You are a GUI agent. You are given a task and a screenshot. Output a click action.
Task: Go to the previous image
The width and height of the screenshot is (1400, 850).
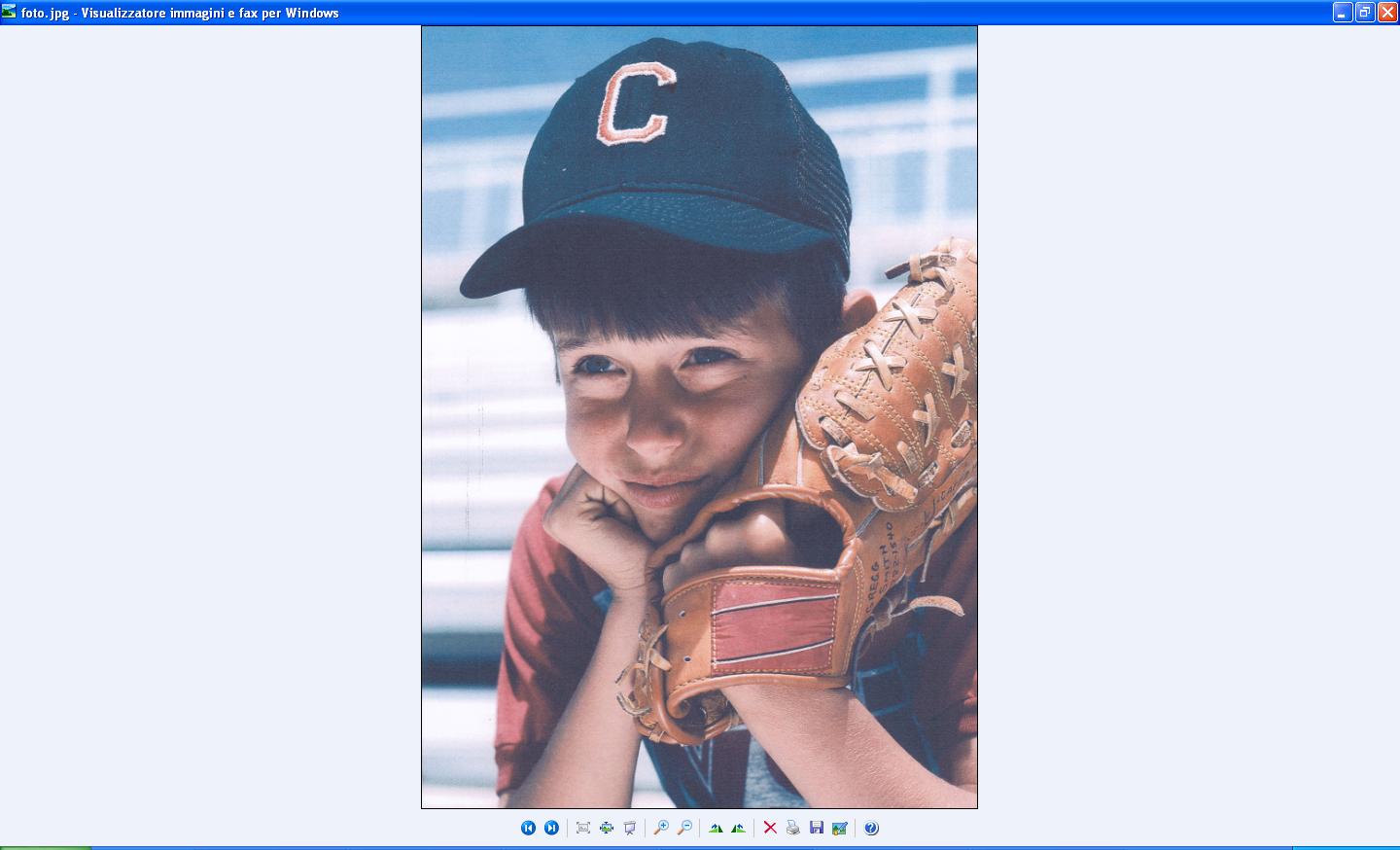[528, 828]
